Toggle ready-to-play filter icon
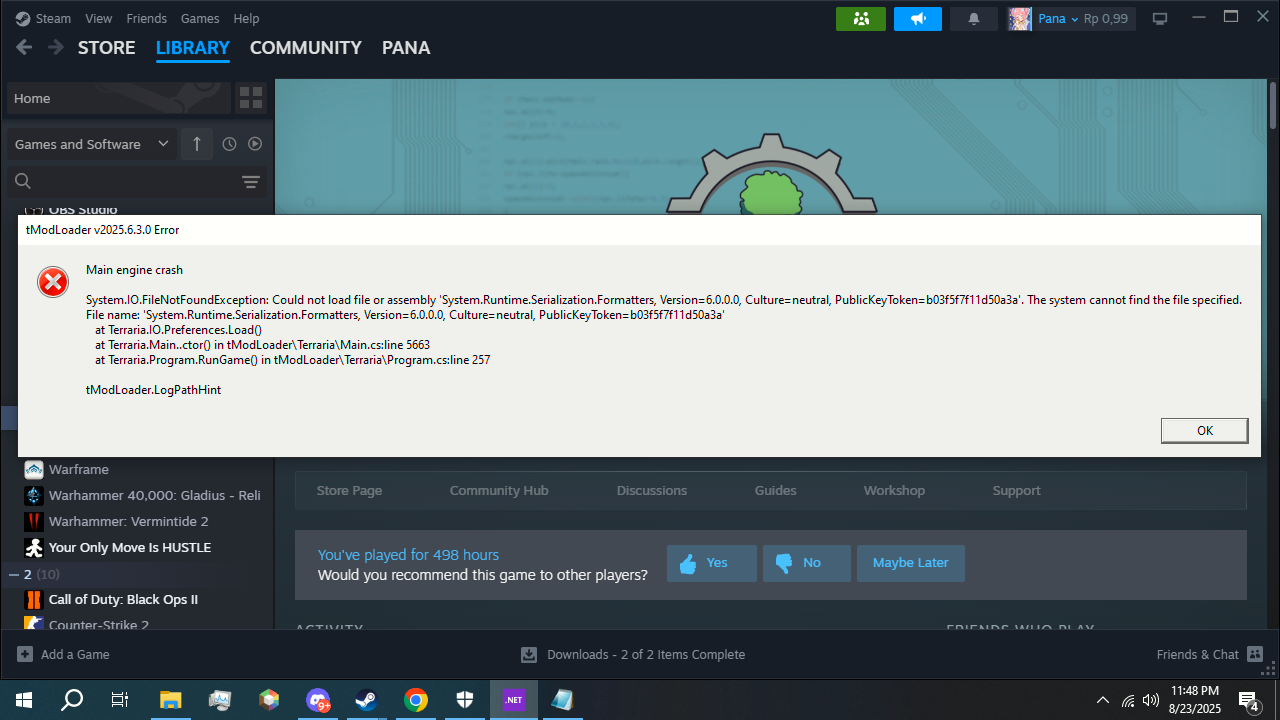The width and height of the screenshot is (1280, 720). click(x=255, y=144)
